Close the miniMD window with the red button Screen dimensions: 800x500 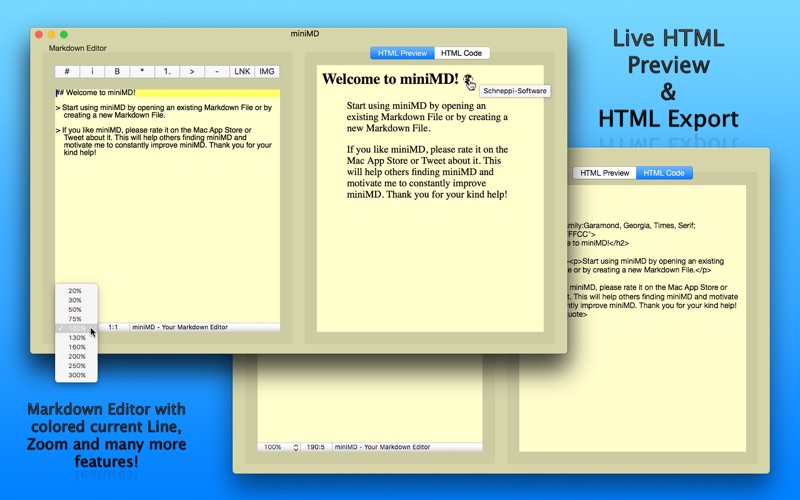tap(39, 34)
